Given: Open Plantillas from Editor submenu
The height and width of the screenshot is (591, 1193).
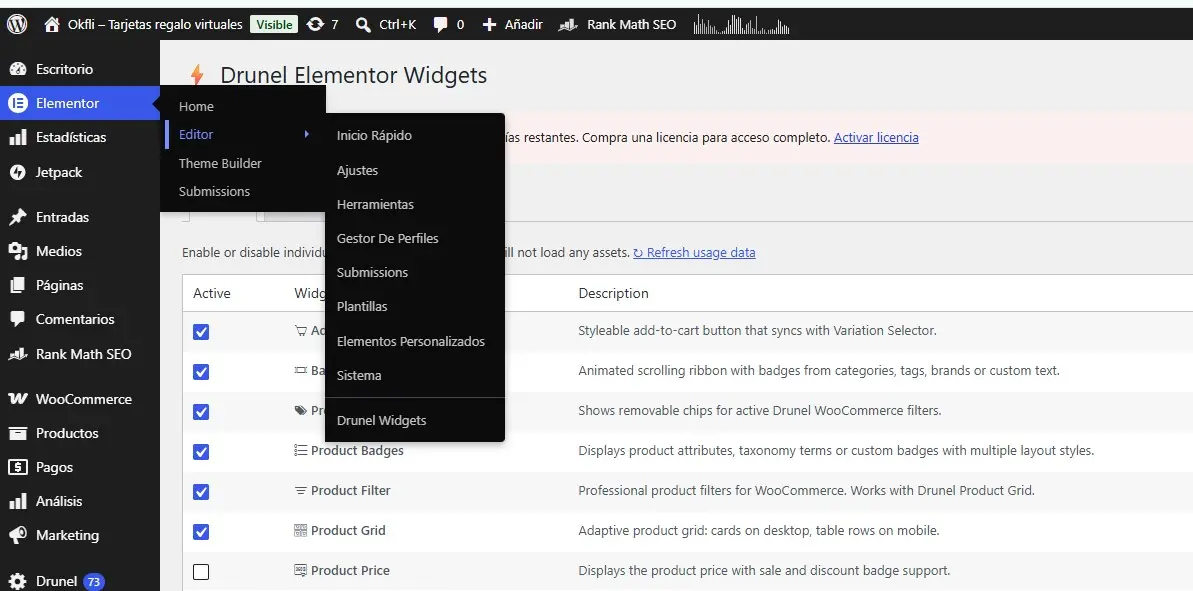Looking at the screenshot, I should click(x=362, y=307).
